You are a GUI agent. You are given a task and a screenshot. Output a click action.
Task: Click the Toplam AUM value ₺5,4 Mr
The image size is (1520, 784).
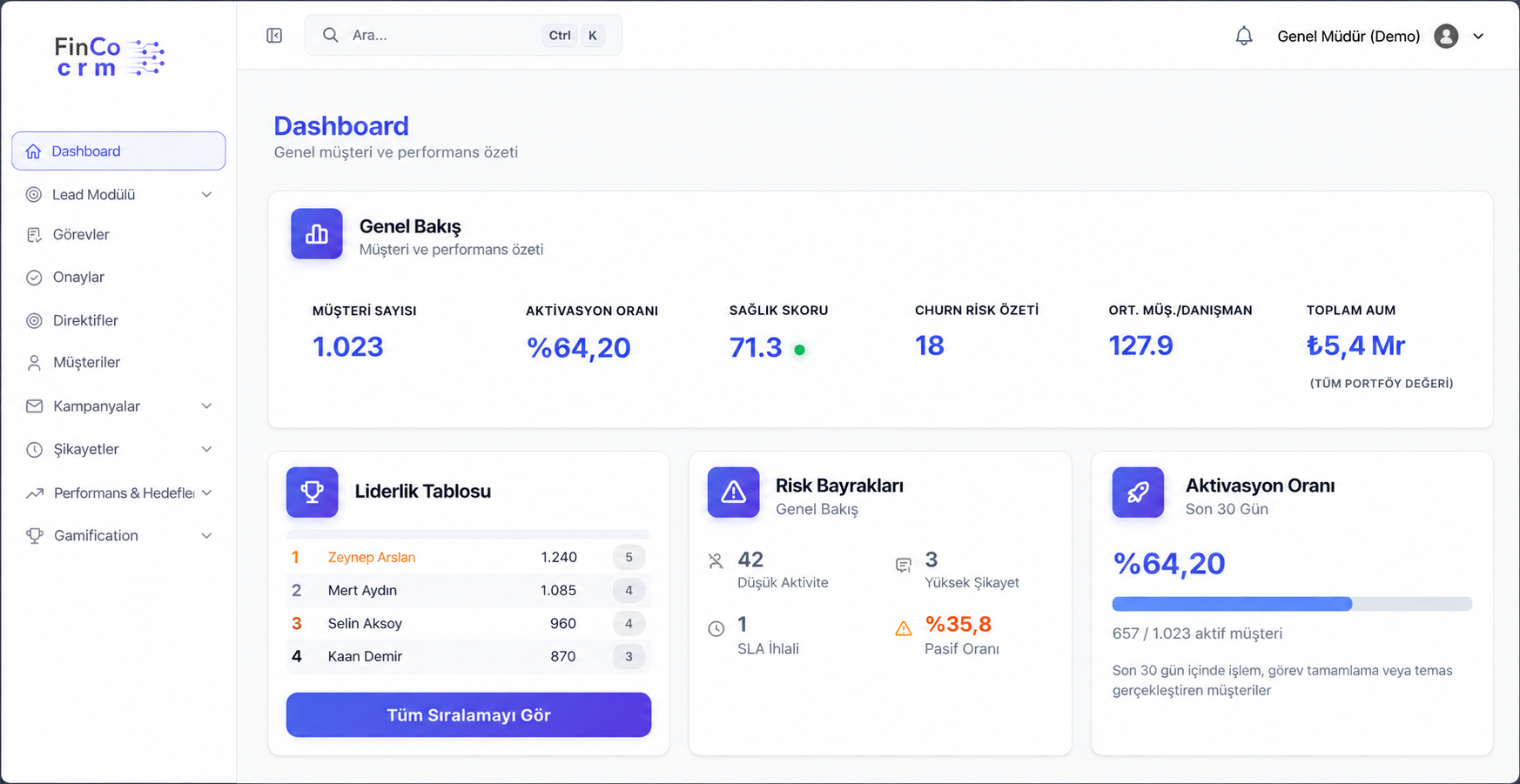point(1355,346)
